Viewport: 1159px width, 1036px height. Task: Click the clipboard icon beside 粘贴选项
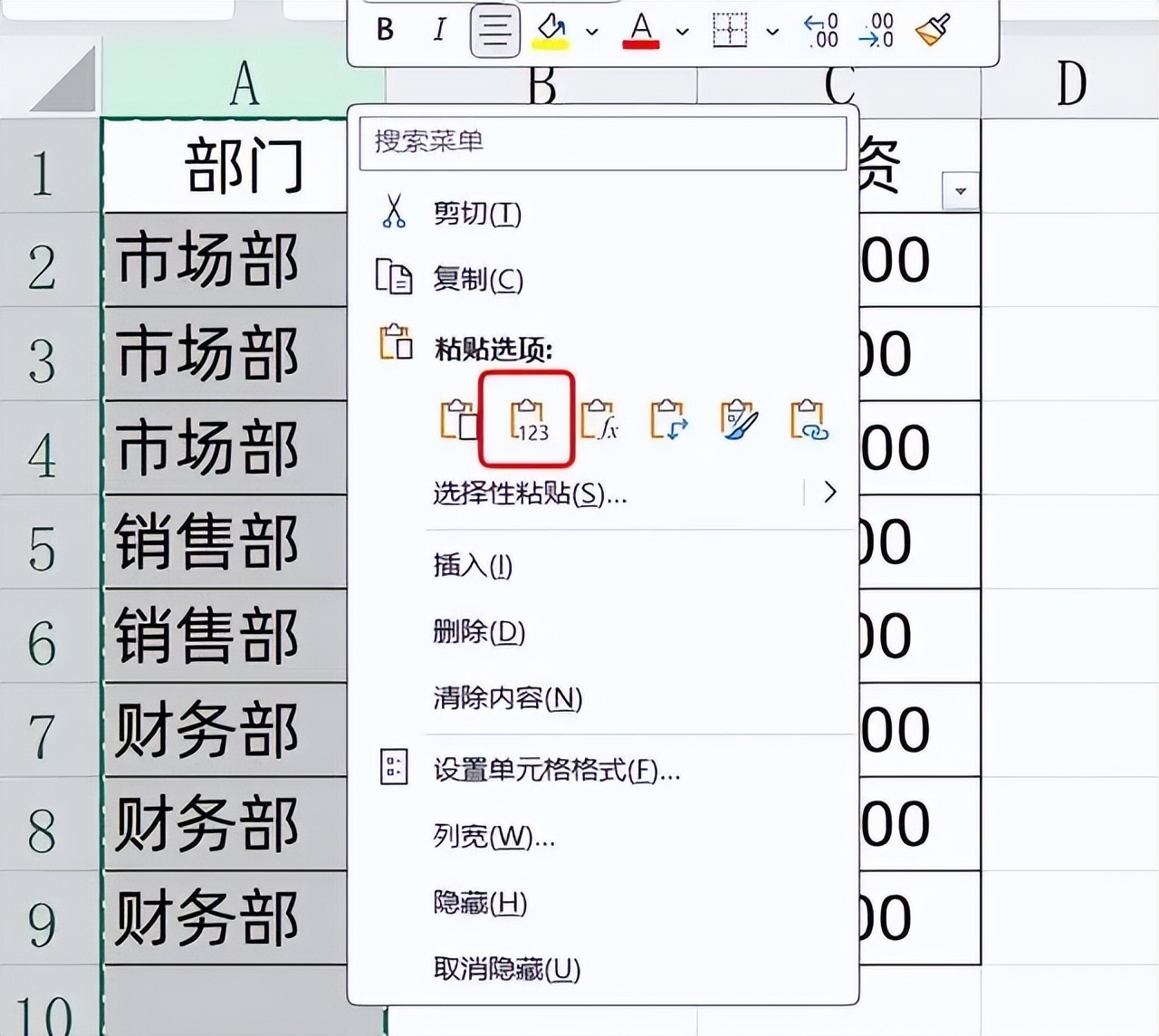396,343
